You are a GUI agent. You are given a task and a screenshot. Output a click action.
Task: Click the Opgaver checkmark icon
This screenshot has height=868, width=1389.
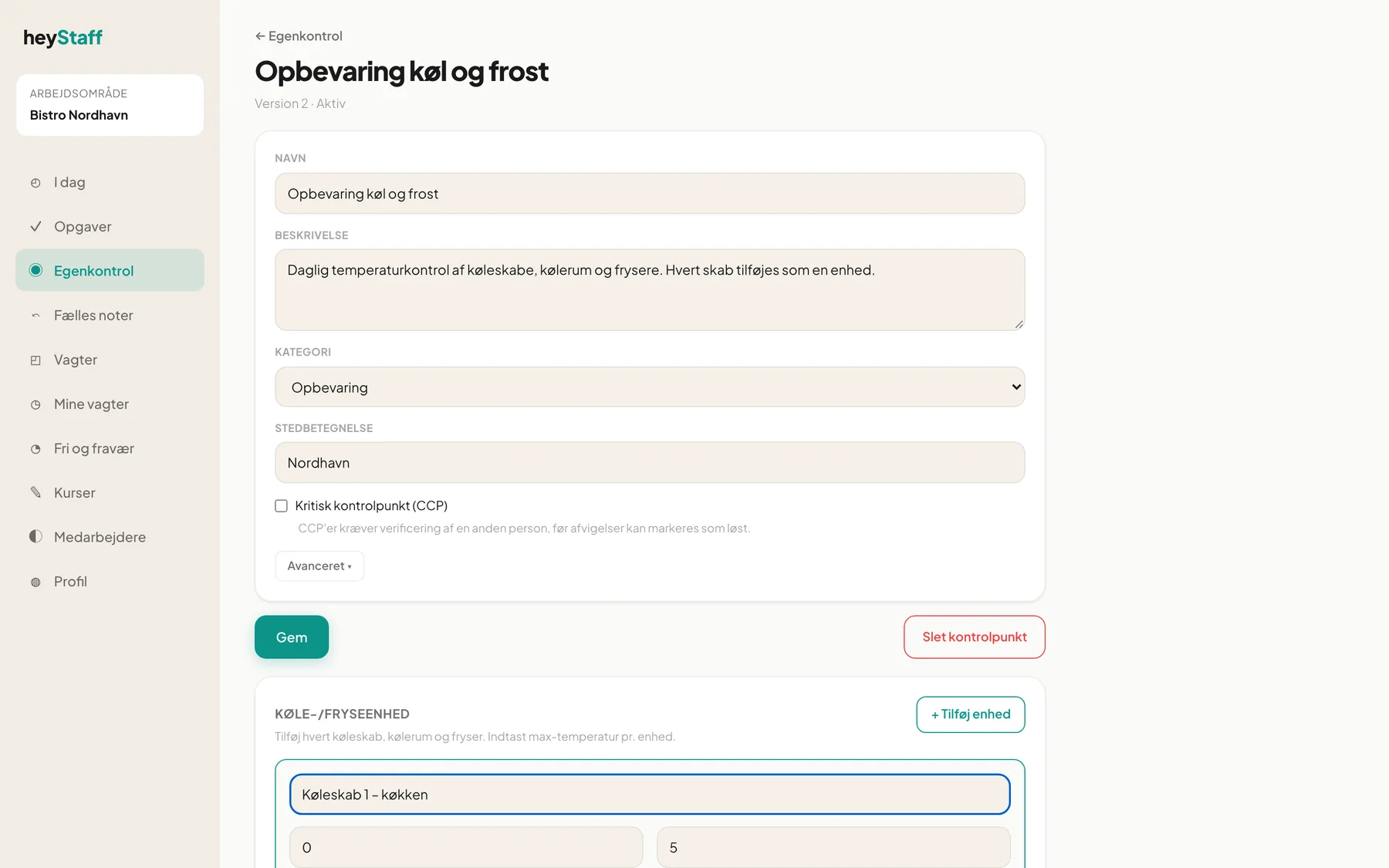pyautogui.click(x=35, y=227)
